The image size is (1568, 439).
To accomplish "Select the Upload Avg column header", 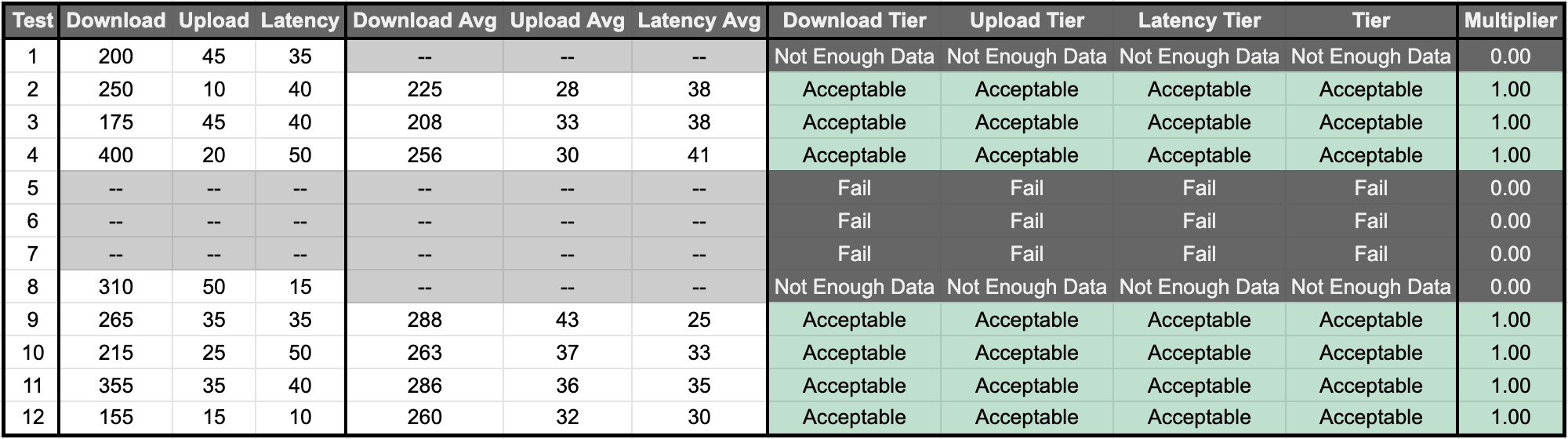I will pyautogui.click(x=567, y=21).
